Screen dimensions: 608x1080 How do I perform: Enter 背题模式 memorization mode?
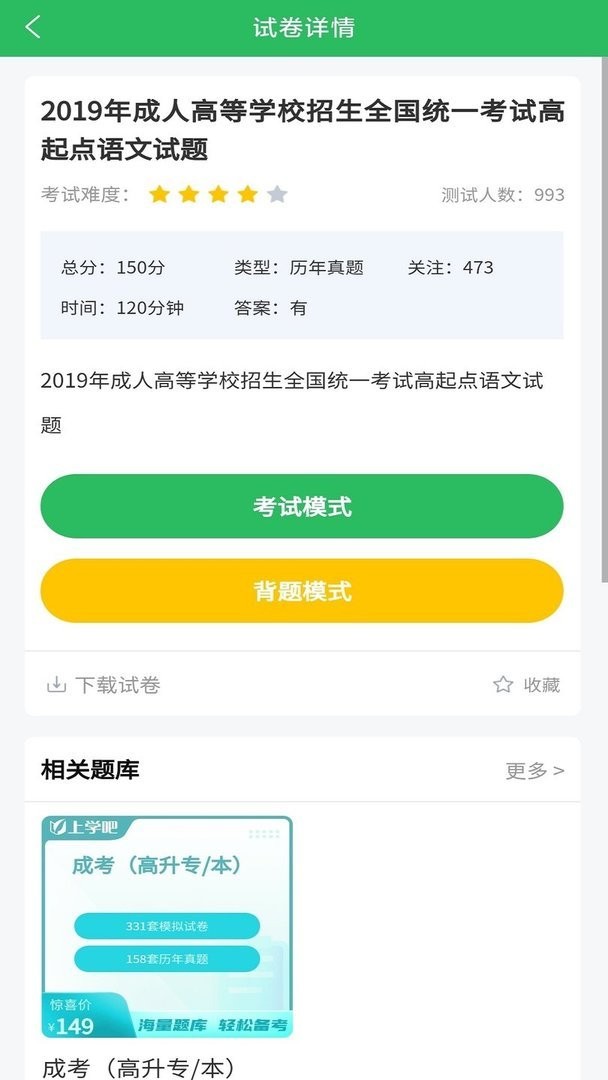click(x=301, y=591)
